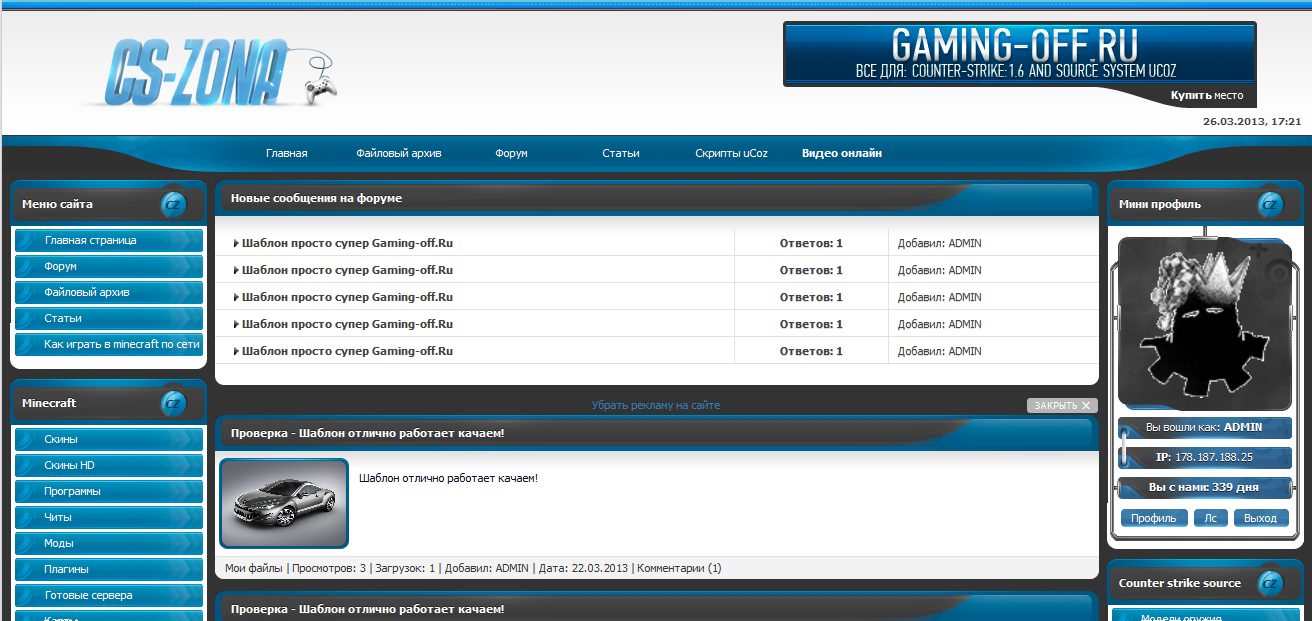
Task: Open the Комментарии (1) link
Action: (679, 568)
